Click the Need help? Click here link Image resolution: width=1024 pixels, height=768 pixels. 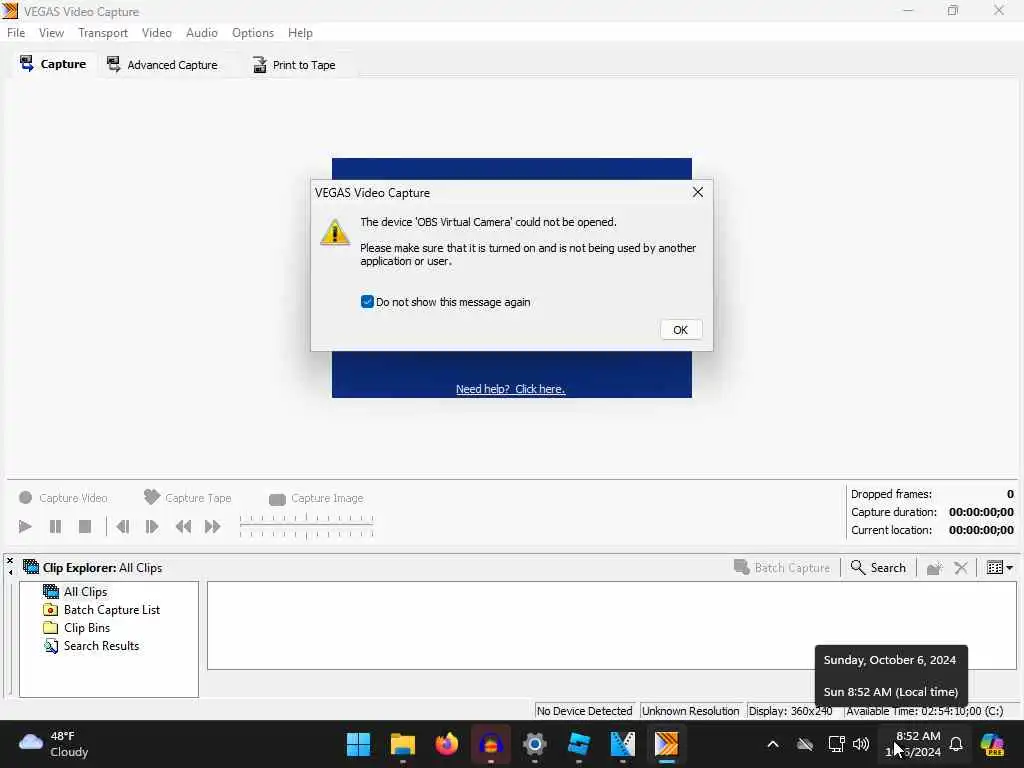510,389
